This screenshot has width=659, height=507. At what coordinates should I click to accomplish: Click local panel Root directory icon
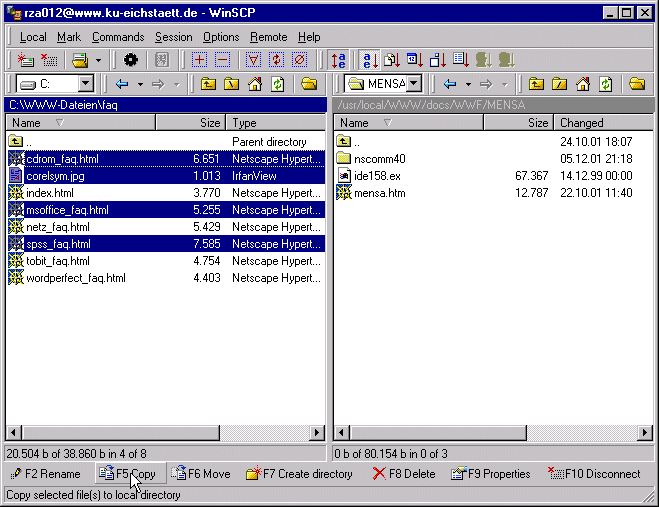[x=231, y=84]
